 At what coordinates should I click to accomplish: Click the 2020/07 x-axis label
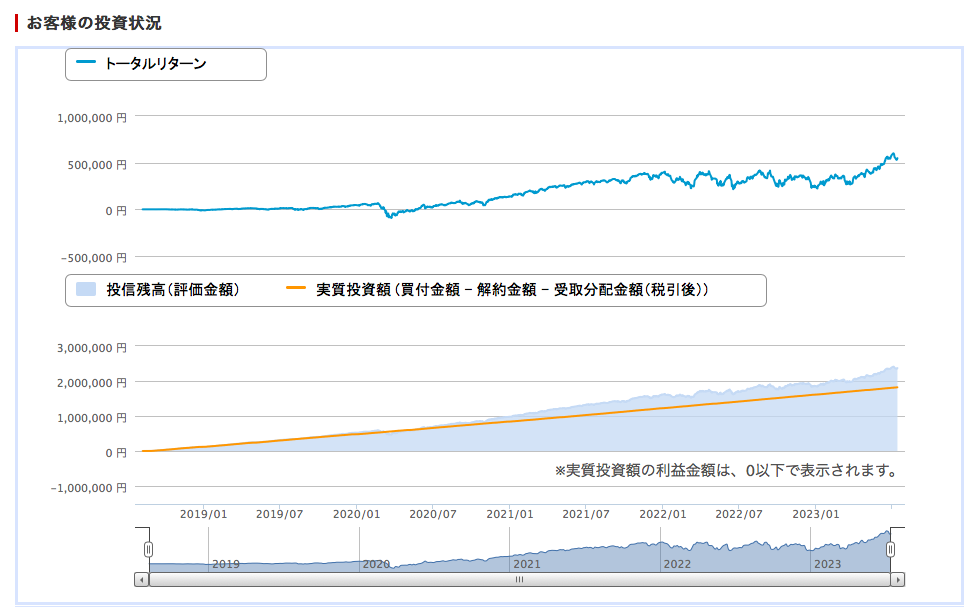coord(433,514)
